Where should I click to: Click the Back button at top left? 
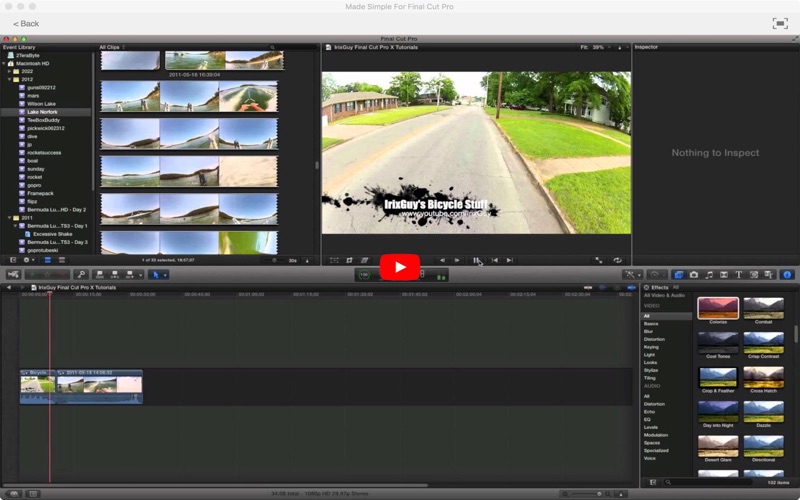26,23
